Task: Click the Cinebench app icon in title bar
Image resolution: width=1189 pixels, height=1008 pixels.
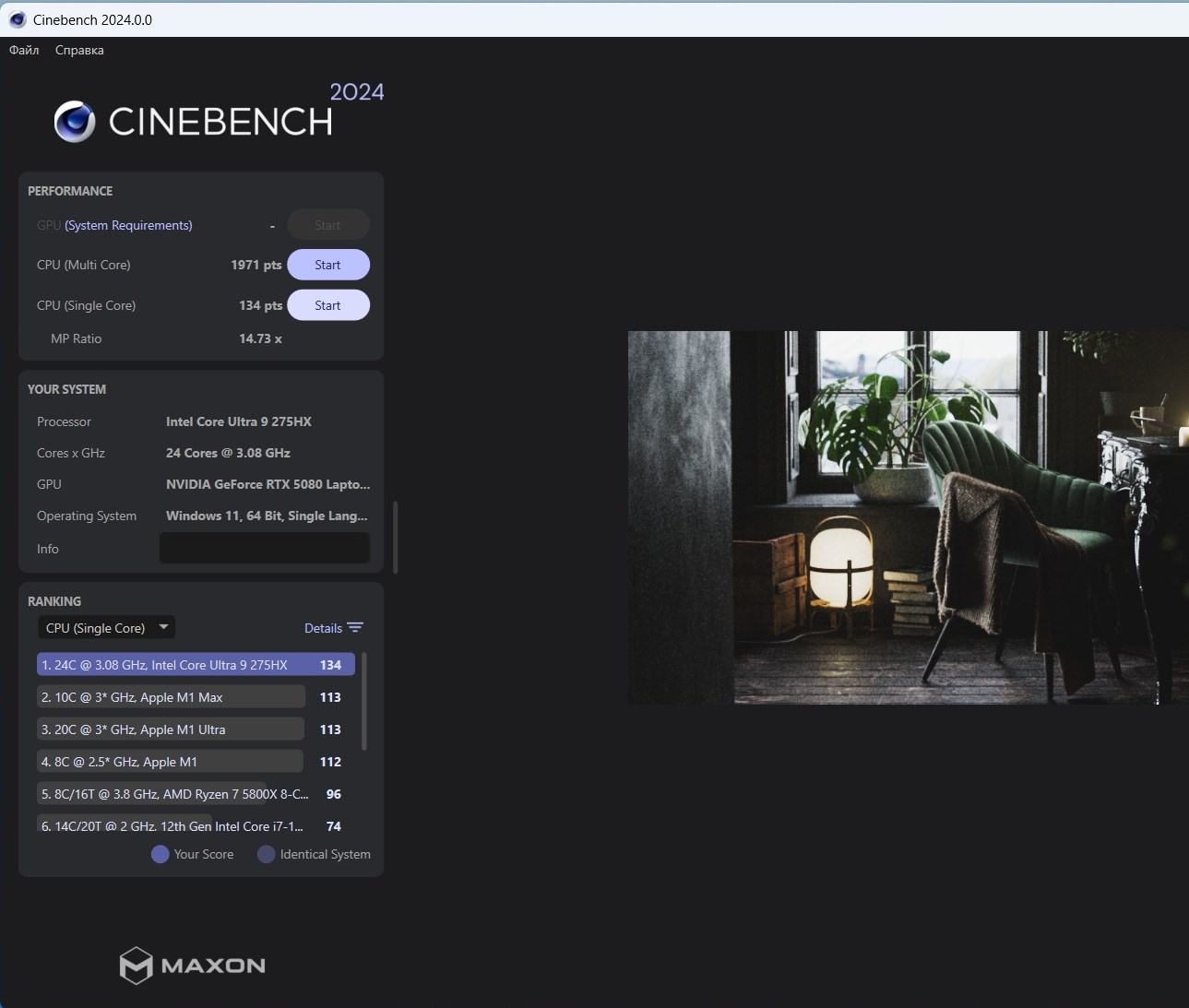Action: pos(18,19)
